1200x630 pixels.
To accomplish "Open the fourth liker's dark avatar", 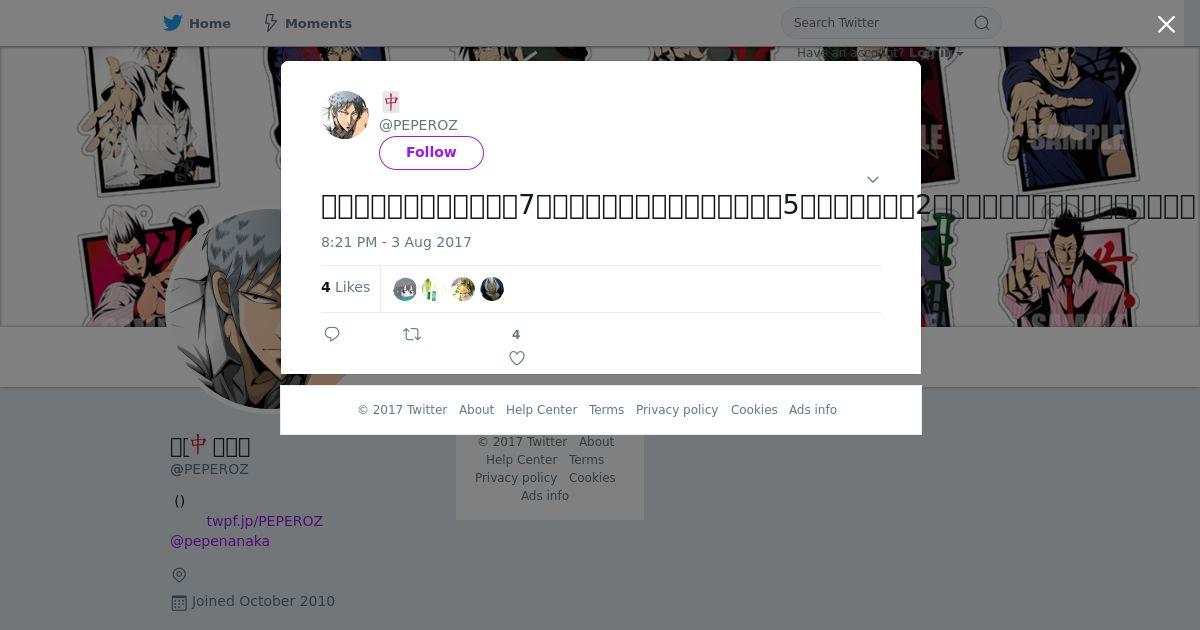I will coord(492,289).
